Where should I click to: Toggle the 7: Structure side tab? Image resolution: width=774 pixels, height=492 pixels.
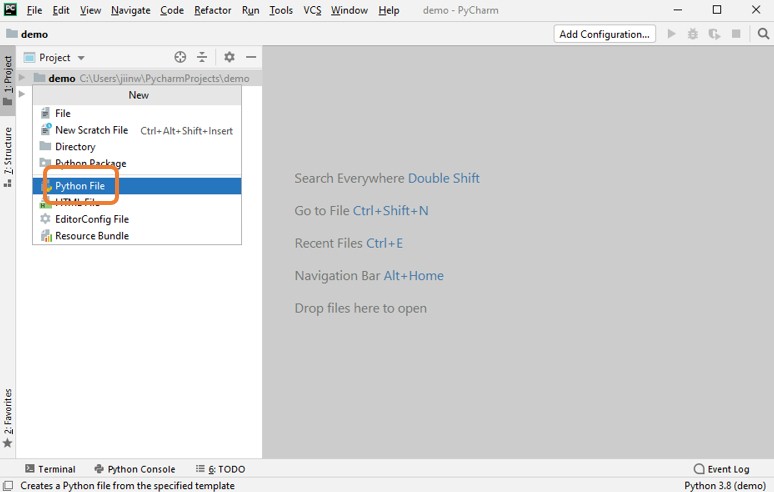point(8,156)
